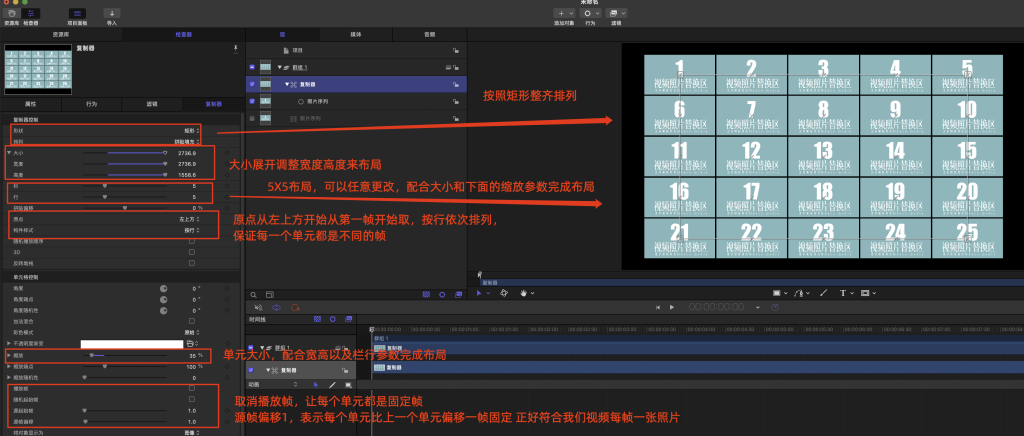Switch to the 行为 Behaviors inspector tab
This screenshot has height=436, width=1024.
click(x=92, y=103)
